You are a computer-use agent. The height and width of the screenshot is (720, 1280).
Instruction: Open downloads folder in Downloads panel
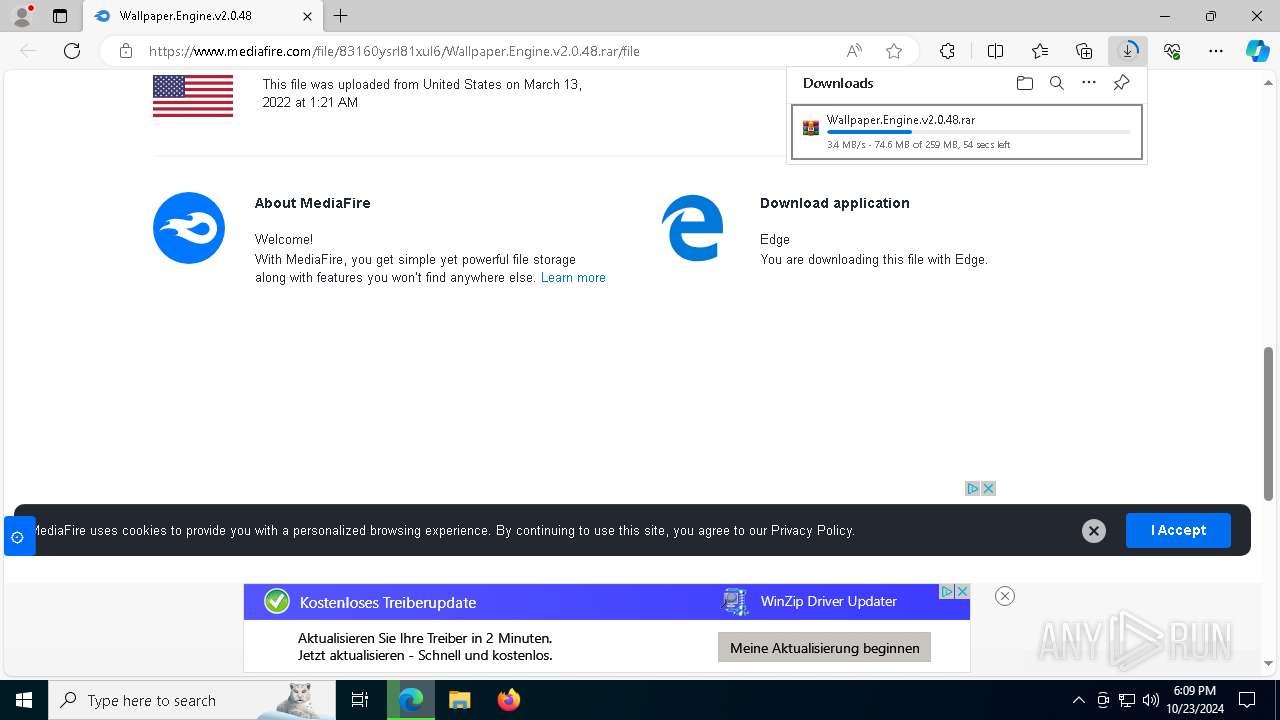pyautogui.click(x=1025, y=83)
